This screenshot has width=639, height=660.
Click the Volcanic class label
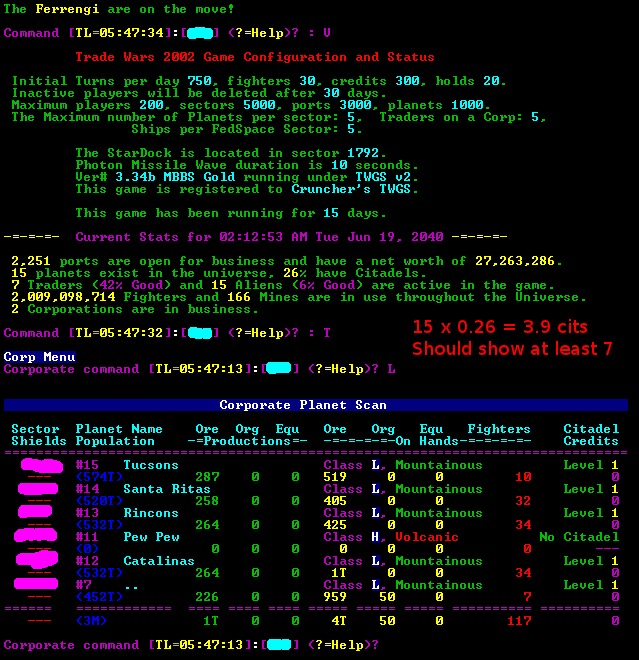426,537
